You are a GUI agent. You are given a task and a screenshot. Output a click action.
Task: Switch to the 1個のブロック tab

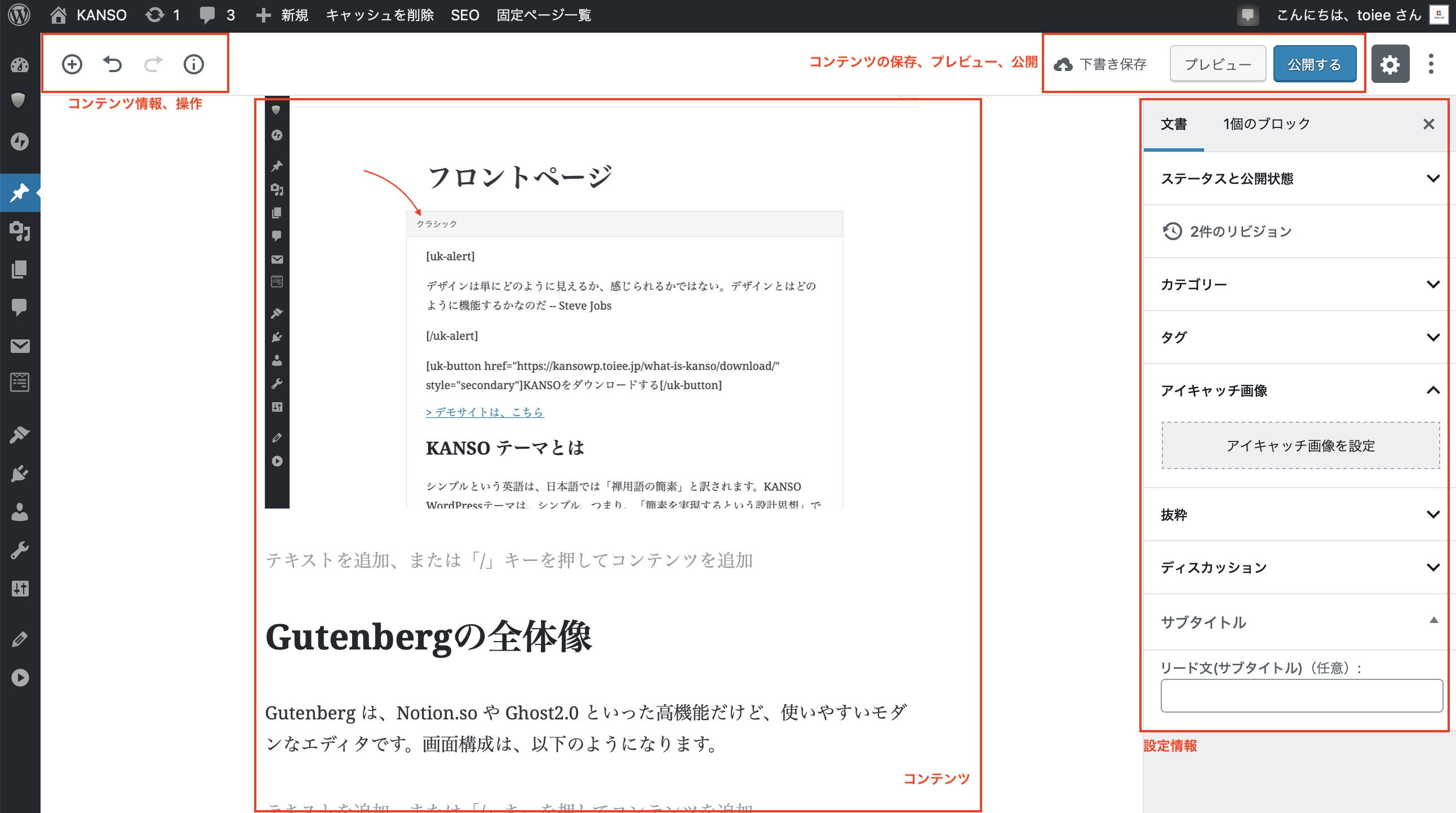coord(1266,125)
